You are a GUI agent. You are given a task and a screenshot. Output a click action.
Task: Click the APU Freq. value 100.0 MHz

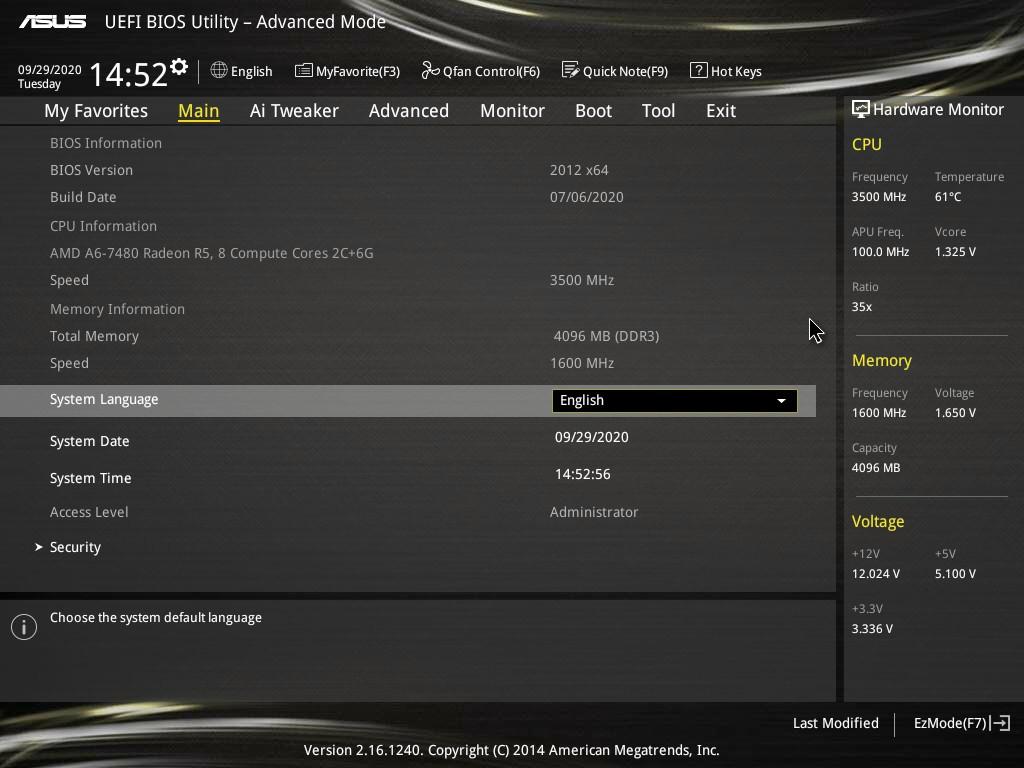pyautogui.click(x=880, y=251)
